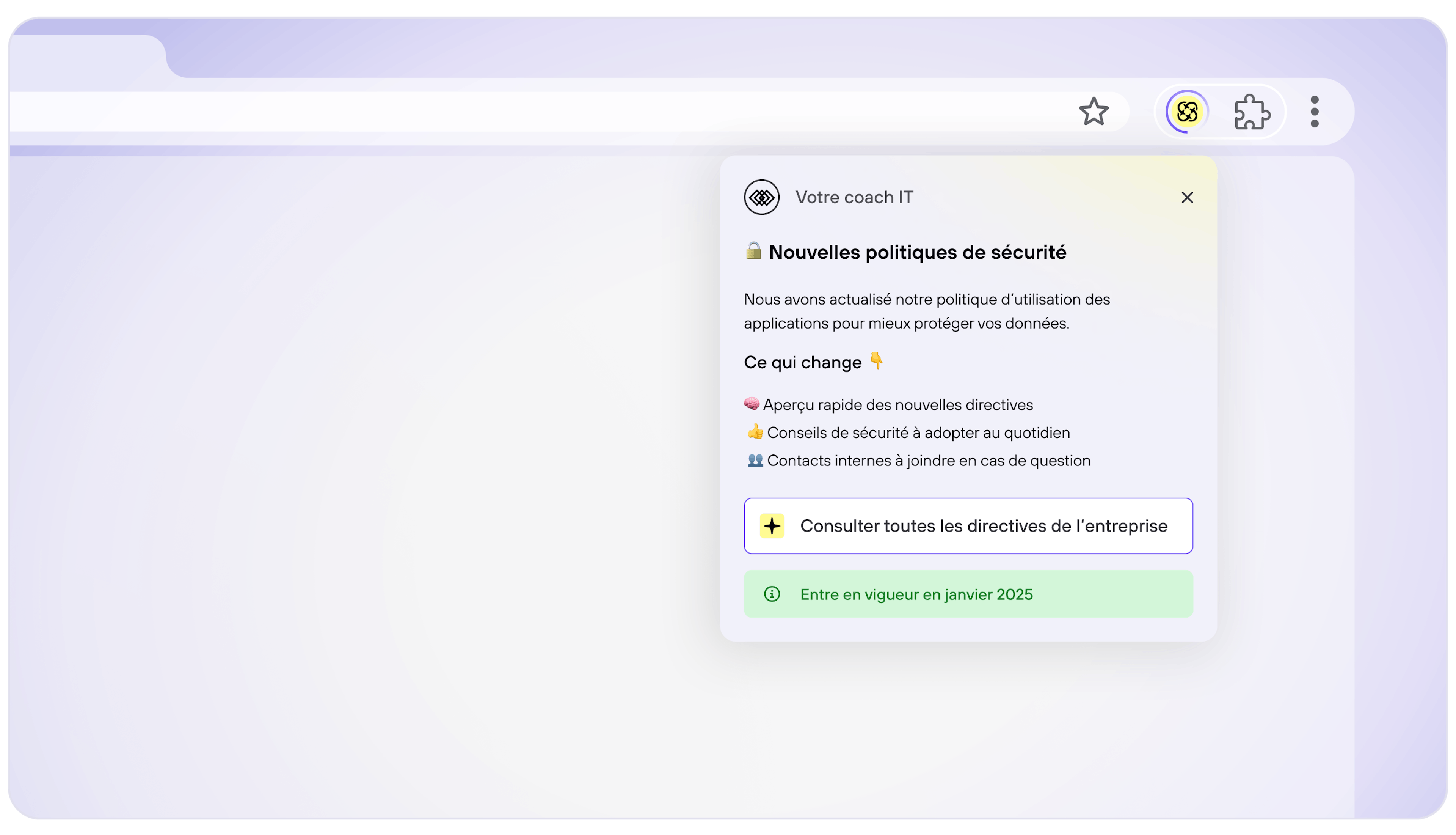
Task: Click Consulter toutes les directives de l'entreprise
Action: tap(983, 526)
